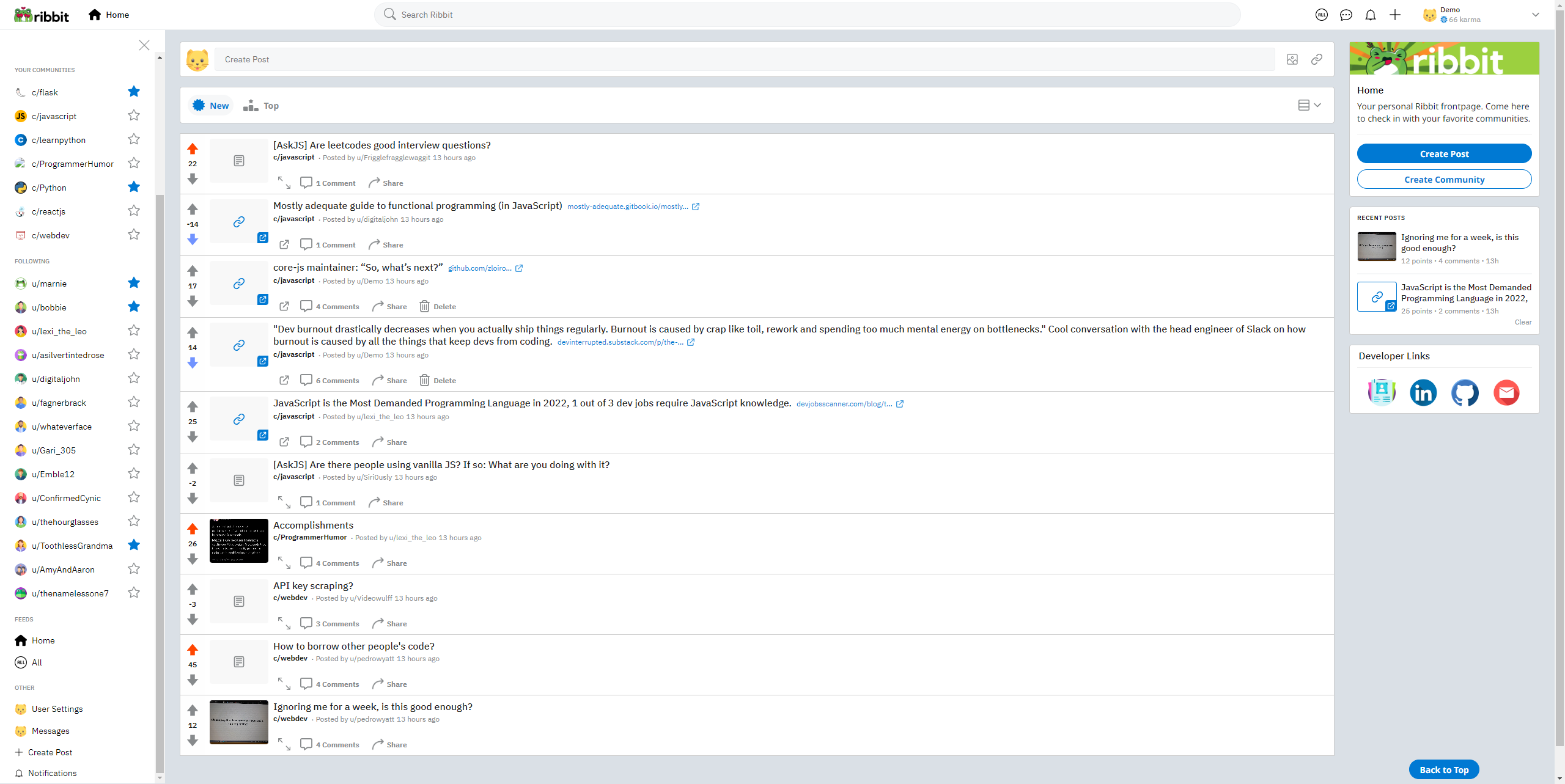The image size is (1565, 784).
Task: Click the sidebar scrollbar down arrow
Action: [160, 778]
